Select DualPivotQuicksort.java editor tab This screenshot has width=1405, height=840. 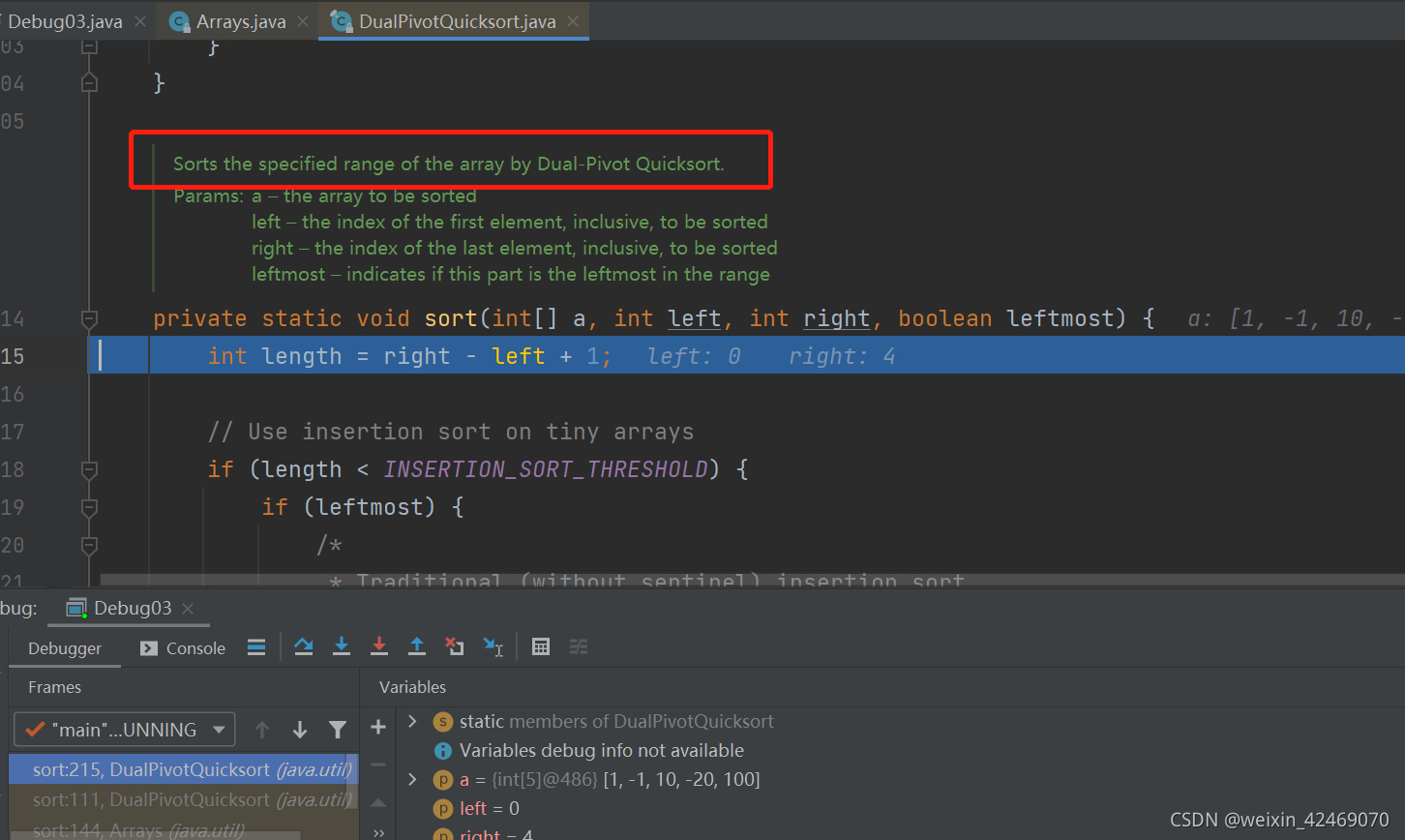click(457, 21)
